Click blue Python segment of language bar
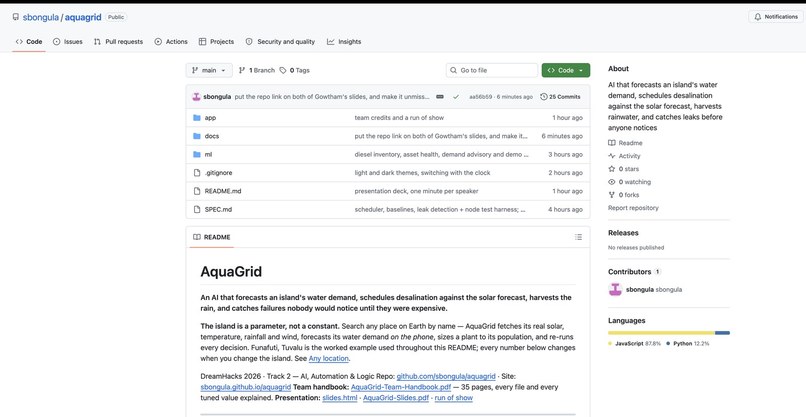This screenshot has width=806, height=417. coord(722,333)
